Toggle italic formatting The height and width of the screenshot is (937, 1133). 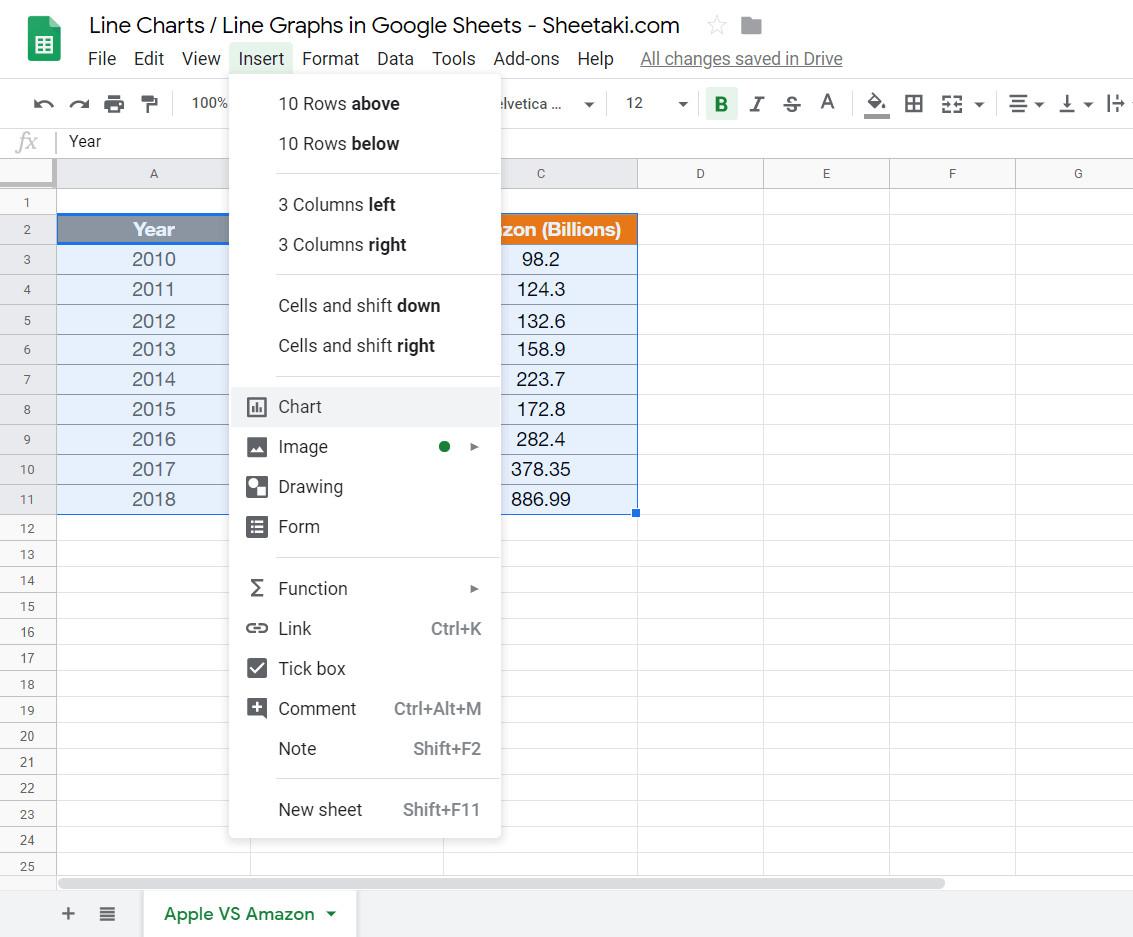tap(757, 103)
